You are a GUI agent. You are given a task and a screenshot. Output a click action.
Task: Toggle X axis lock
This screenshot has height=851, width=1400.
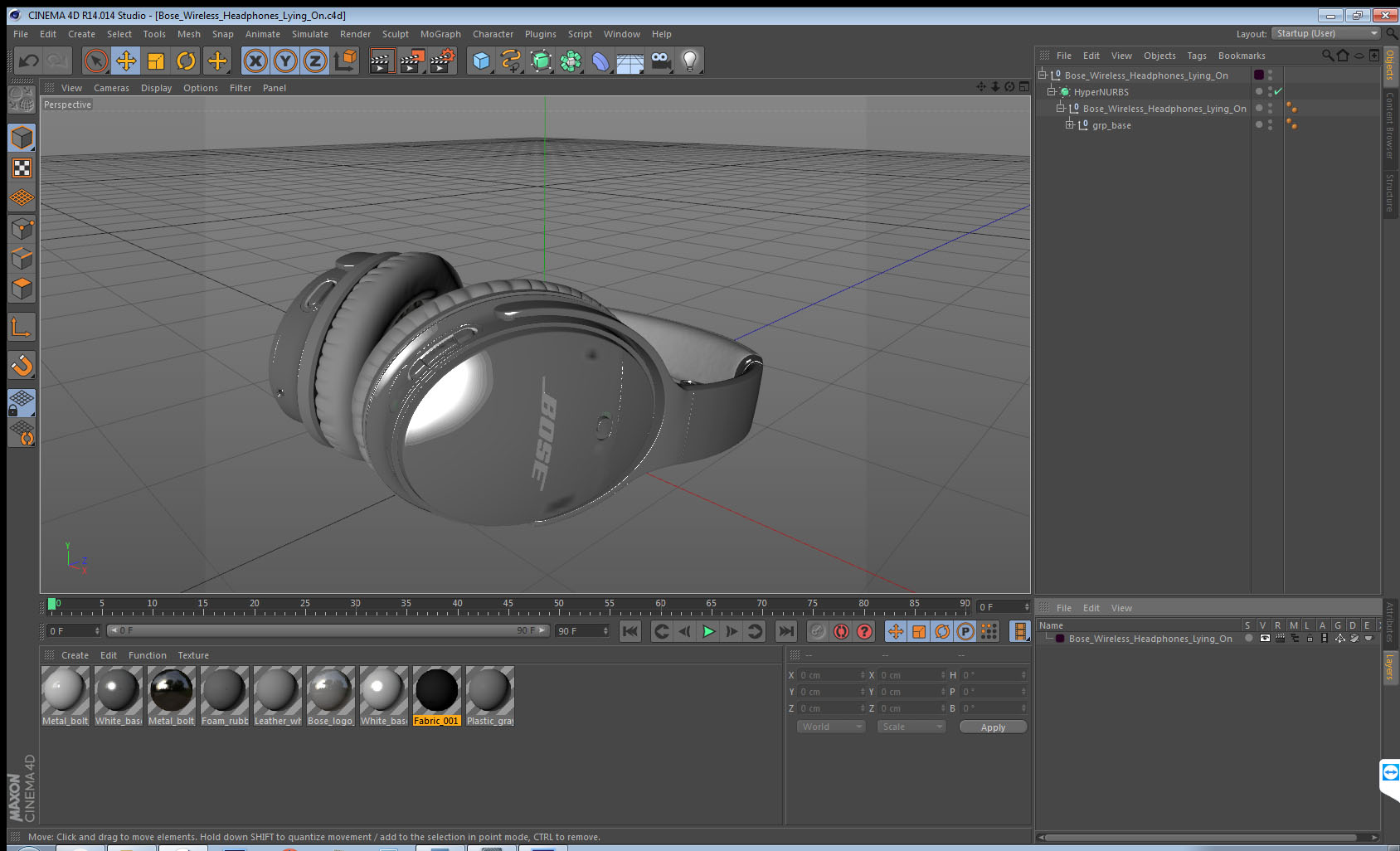click(255, 61)
